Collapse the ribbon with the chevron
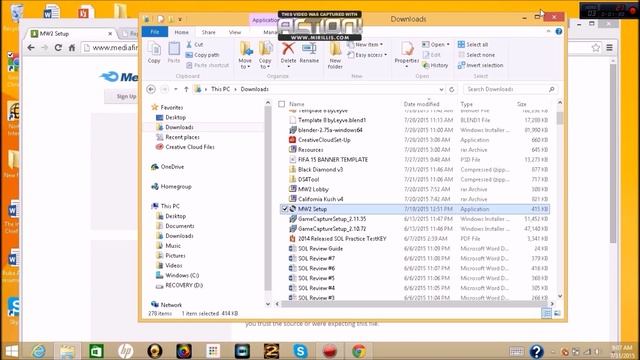Viewport: 640px width, 360px height. point(548,31)
